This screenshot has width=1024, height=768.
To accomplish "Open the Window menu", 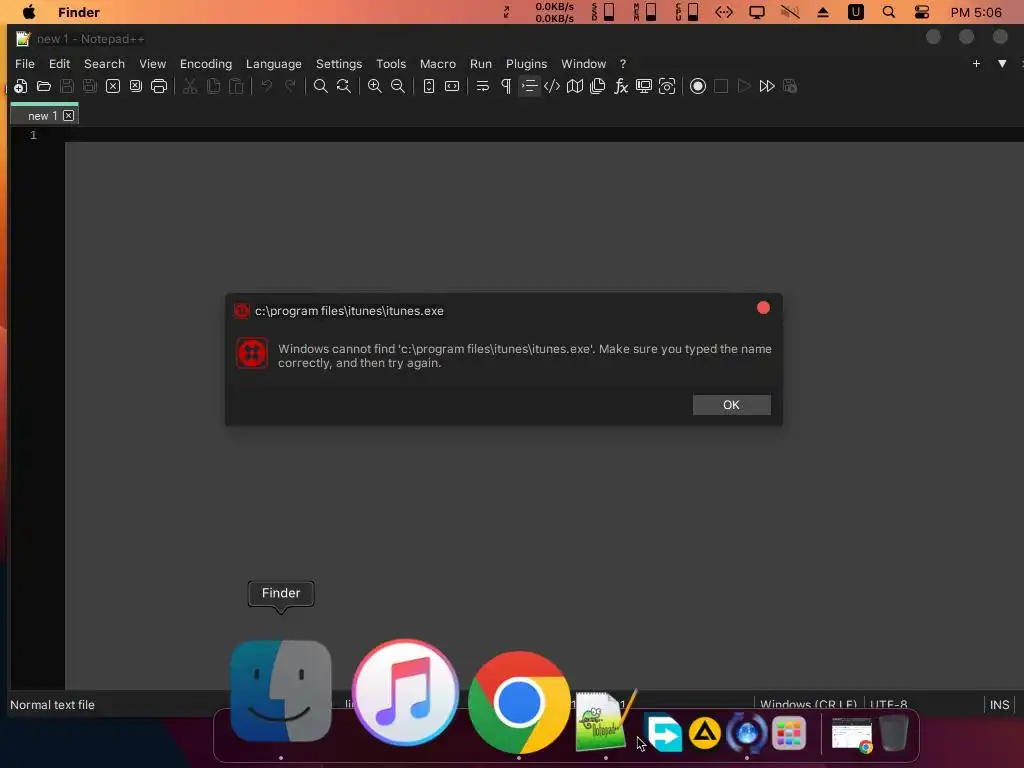I will (x=584, y=64).
